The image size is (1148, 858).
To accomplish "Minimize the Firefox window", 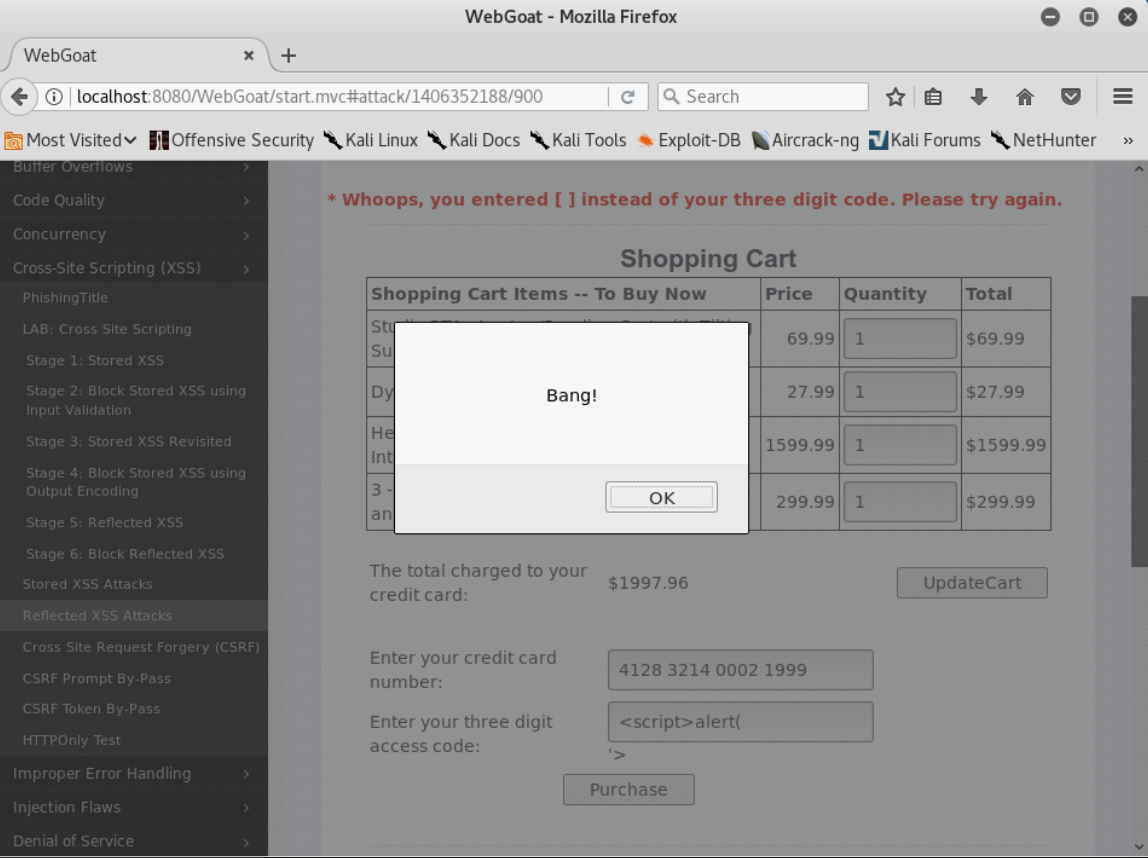I will (x=1050, y=17).
